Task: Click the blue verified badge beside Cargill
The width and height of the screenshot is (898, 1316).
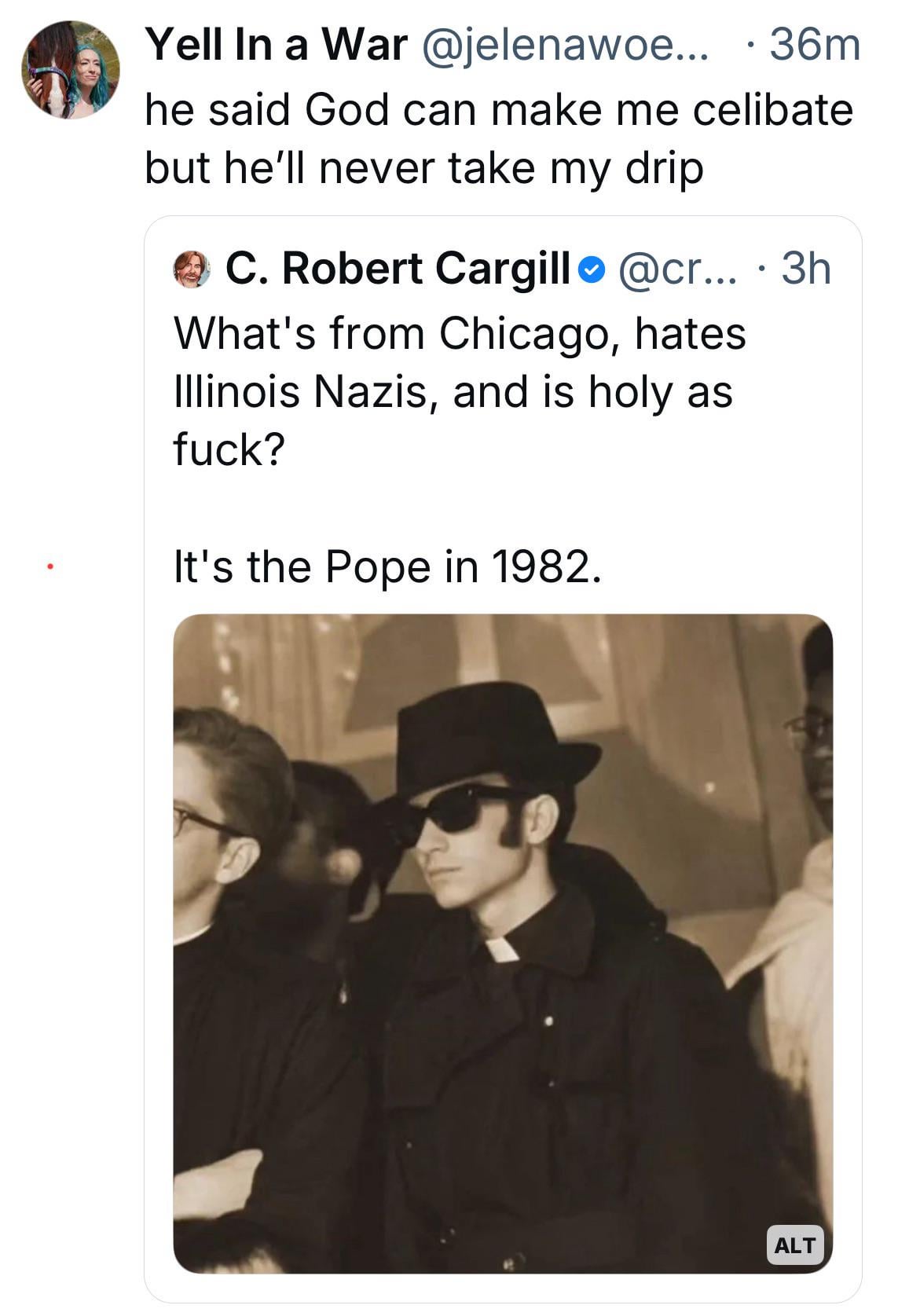Action: coord(591,270)
